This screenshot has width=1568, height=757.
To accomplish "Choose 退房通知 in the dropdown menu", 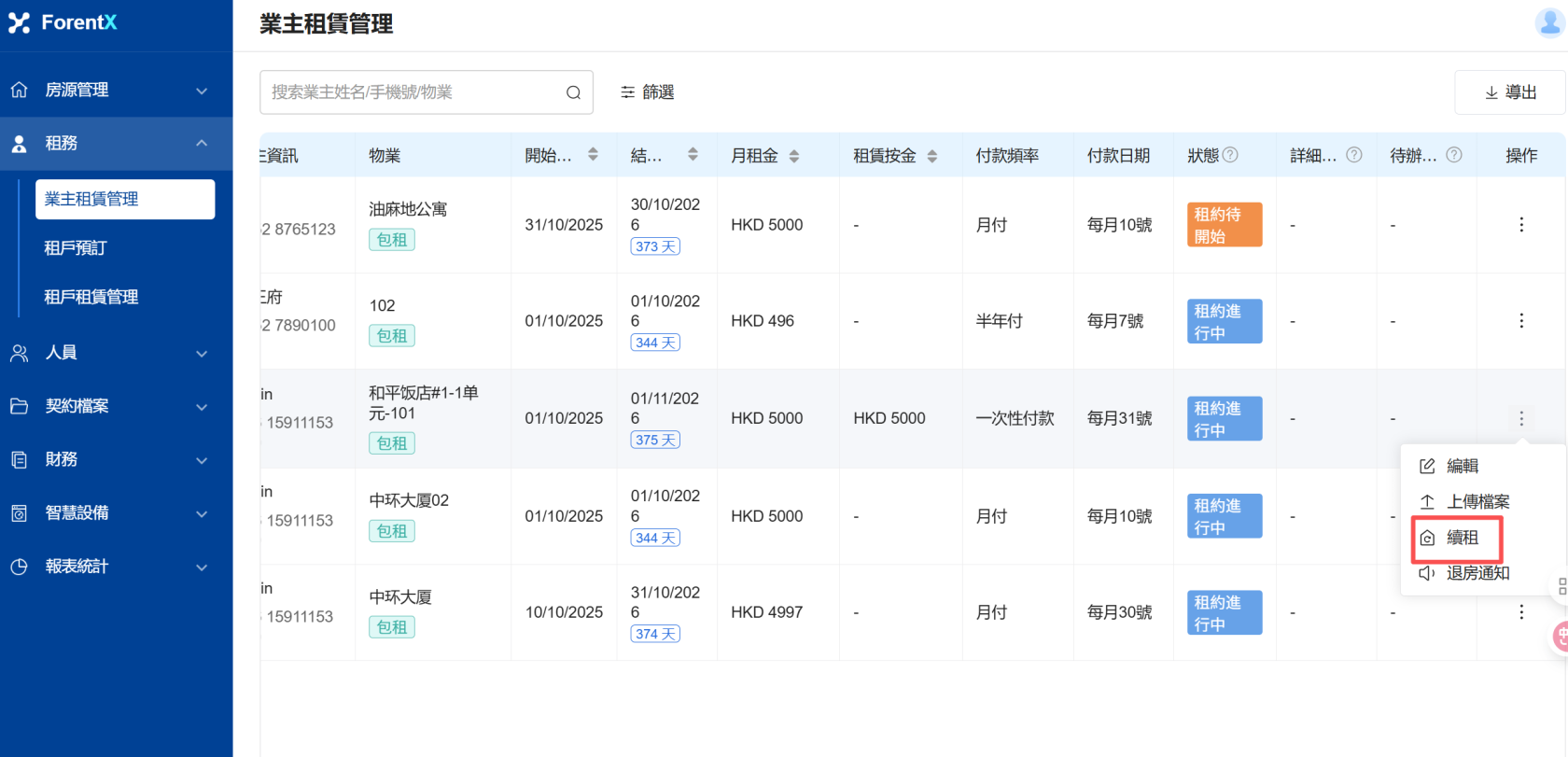I will pyautogui.click(x=1477, y=573).
